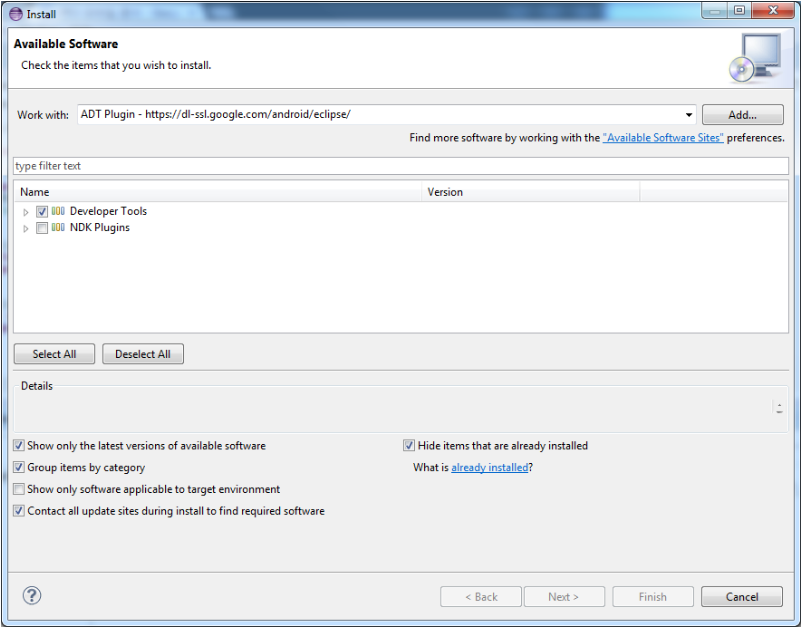The height and width of the screenshot is (628, 802).
Task: Open the Available Software Sites link
Action: (x=663, y=138)
